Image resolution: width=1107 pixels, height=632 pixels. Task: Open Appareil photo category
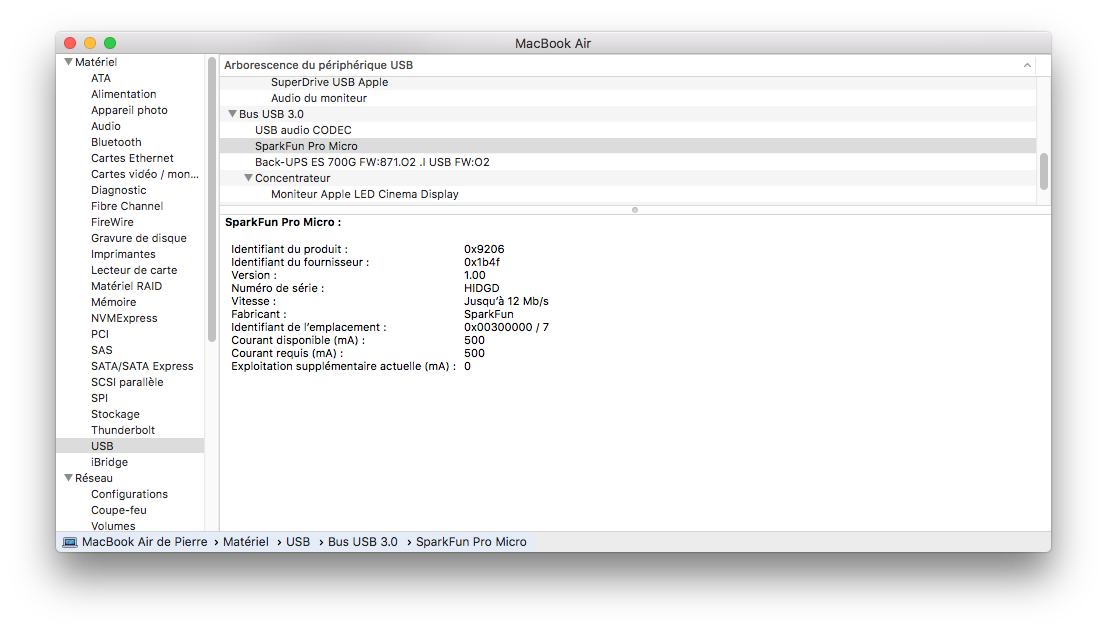click(x=129, y=110)
